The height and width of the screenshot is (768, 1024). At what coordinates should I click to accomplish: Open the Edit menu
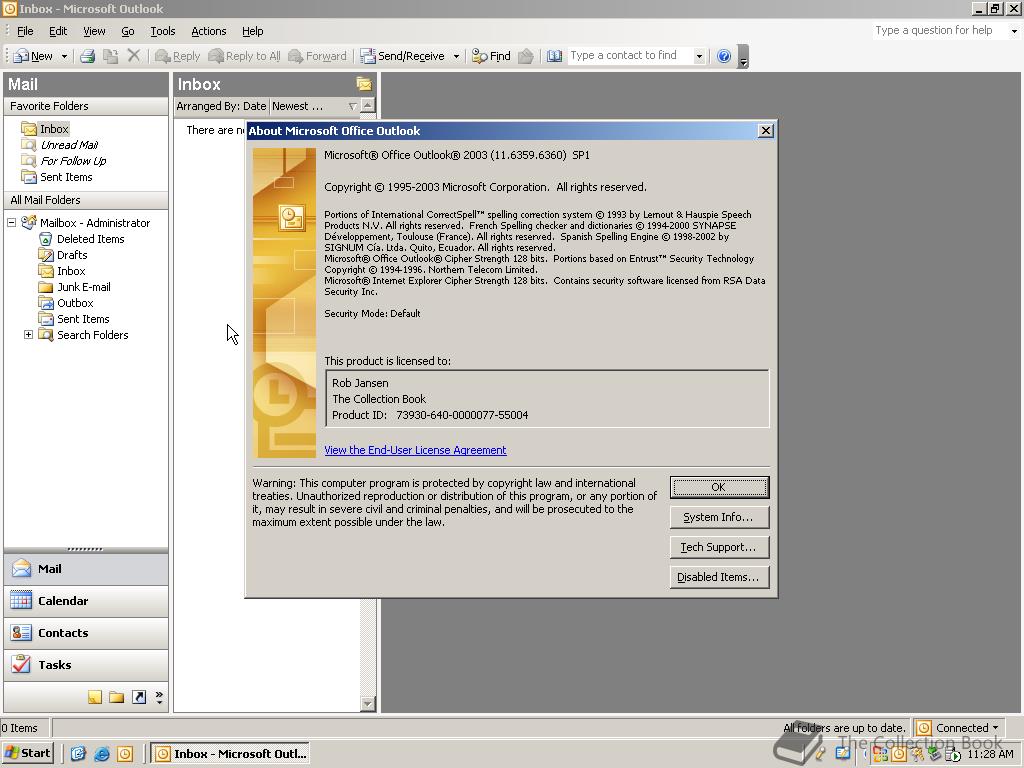[58, 31]
